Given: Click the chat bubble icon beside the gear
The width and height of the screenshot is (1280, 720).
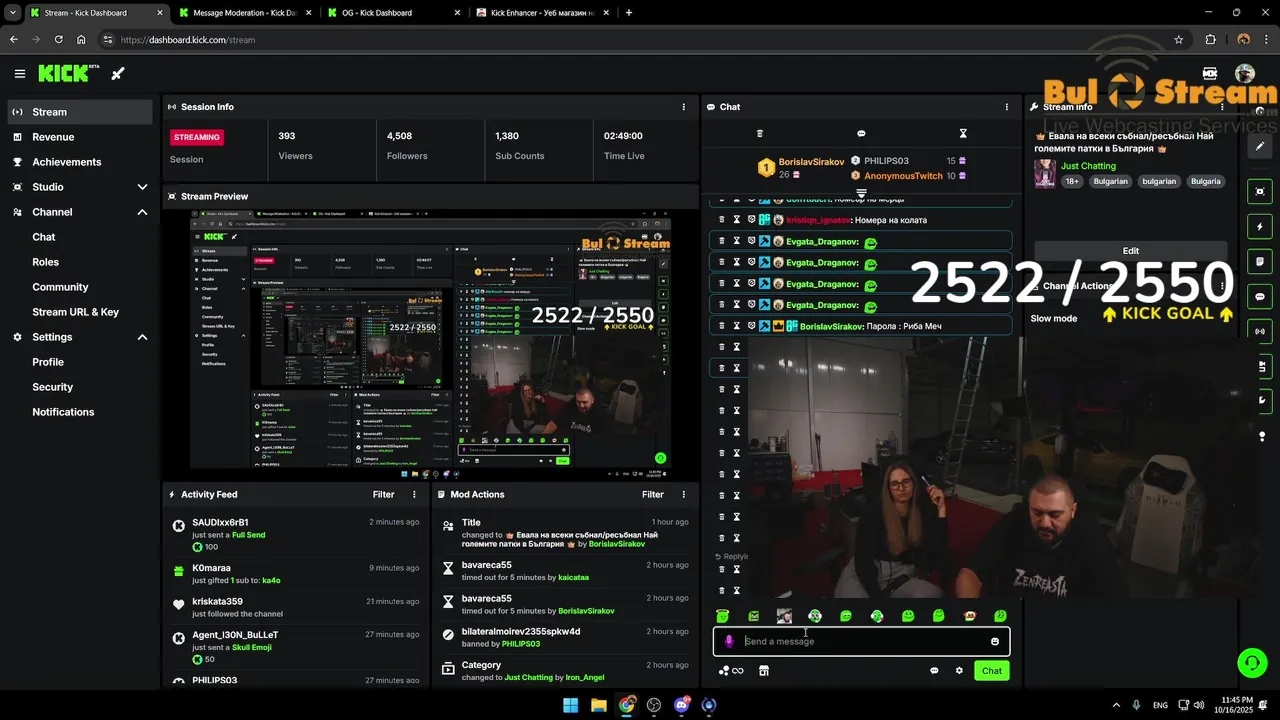Looking at the screenshot, I should (934, 671).
